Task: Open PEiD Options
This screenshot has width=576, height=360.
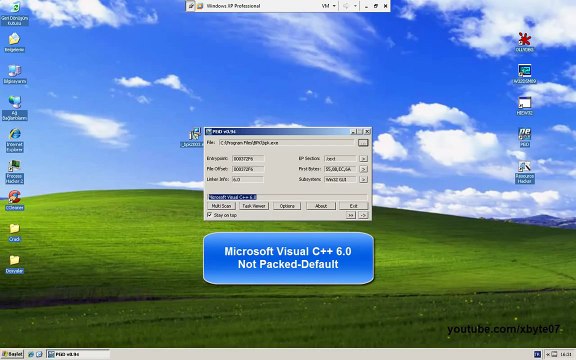Action: (287, 206)
